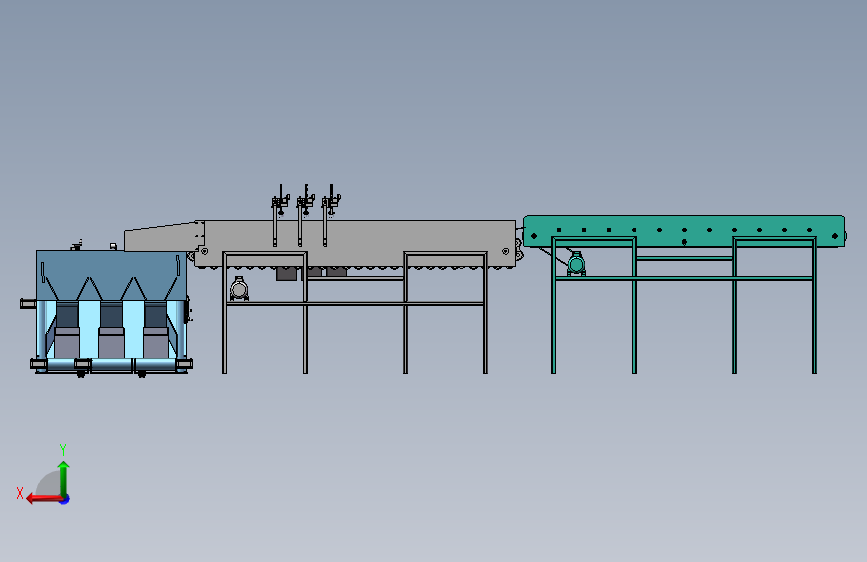Select the blue hopper machine body
867x562 pixels.
111,275
